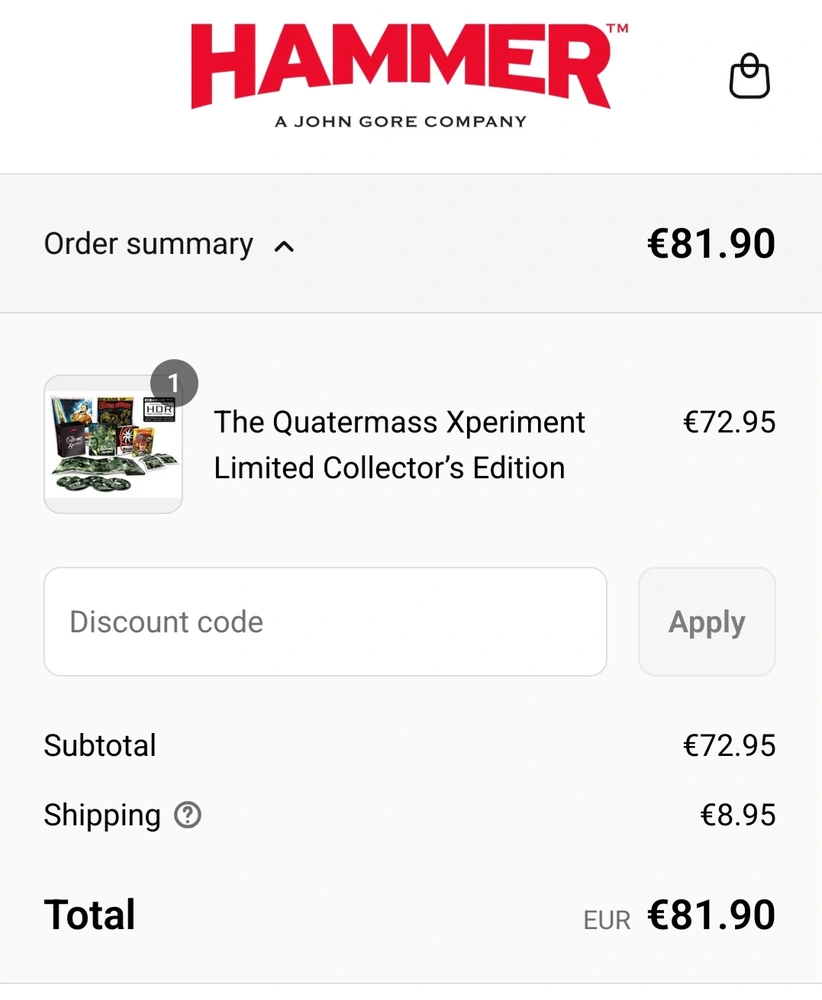Screen dimensions: 822x1000
Task: Click the €8.95 shipping cost
Action: click(x=738, y=816)
